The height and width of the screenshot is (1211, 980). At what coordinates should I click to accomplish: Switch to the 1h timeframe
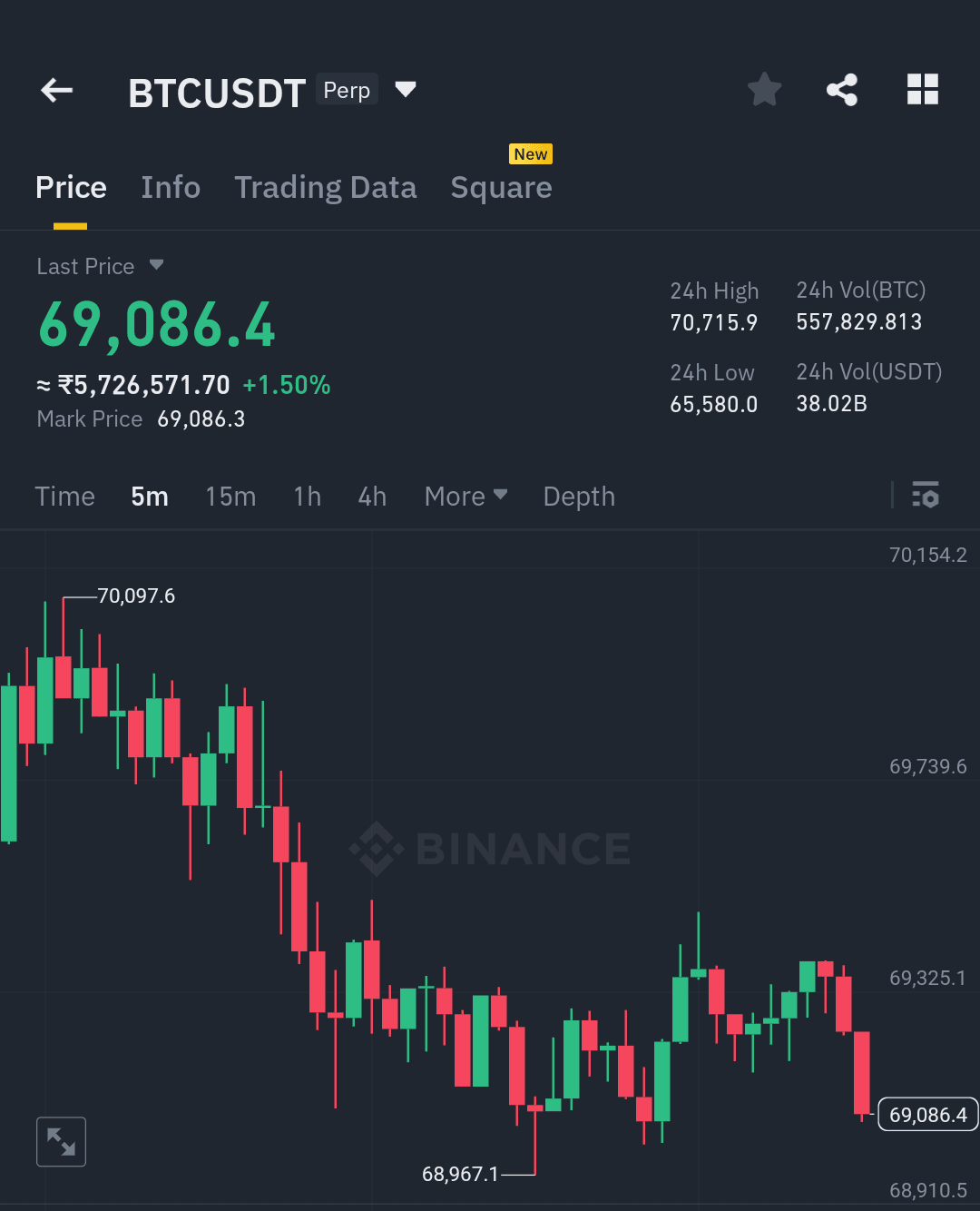click(307, 496)
